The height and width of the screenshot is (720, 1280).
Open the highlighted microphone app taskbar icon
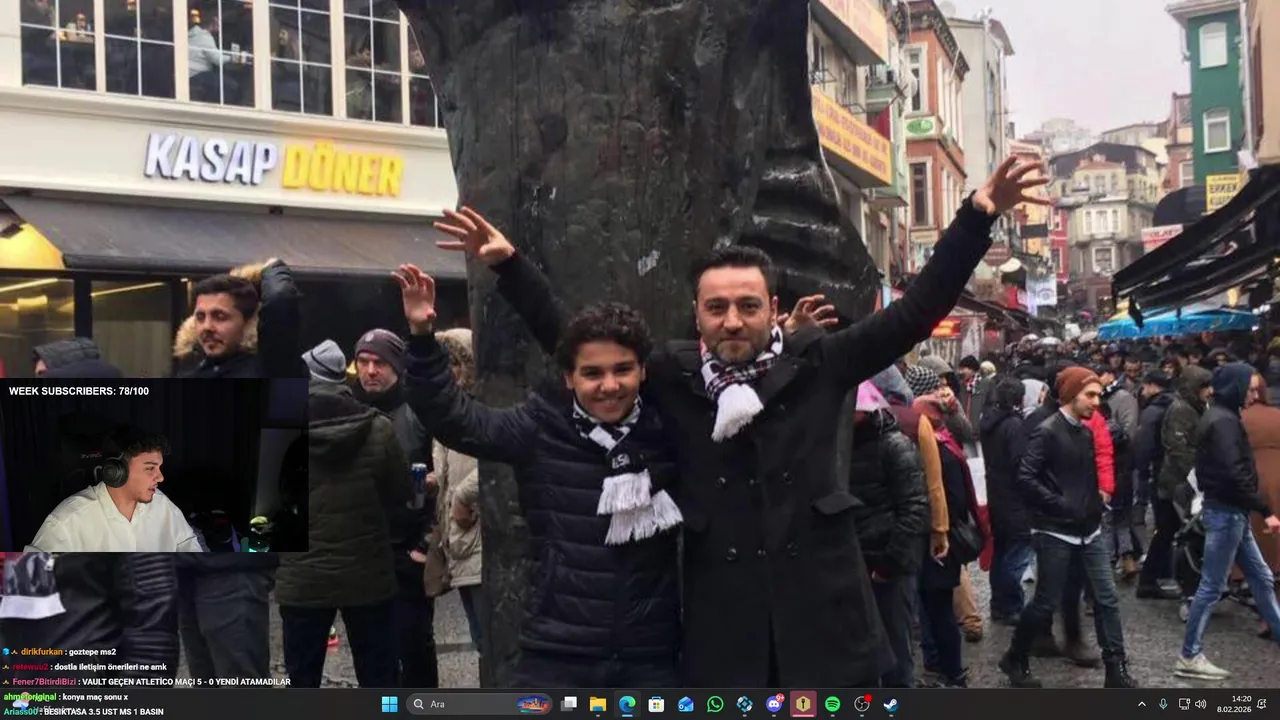tap(803, 704)
